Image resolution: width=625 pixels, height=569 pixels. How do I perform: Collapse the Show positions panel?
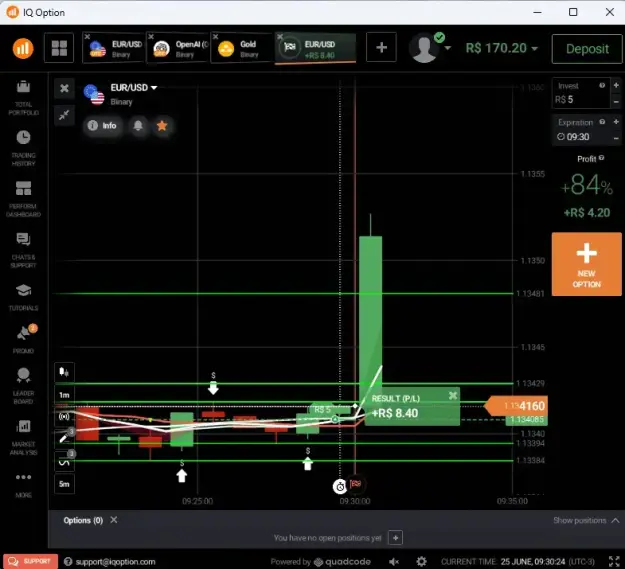pyautogui.click(x=586, y=520)
